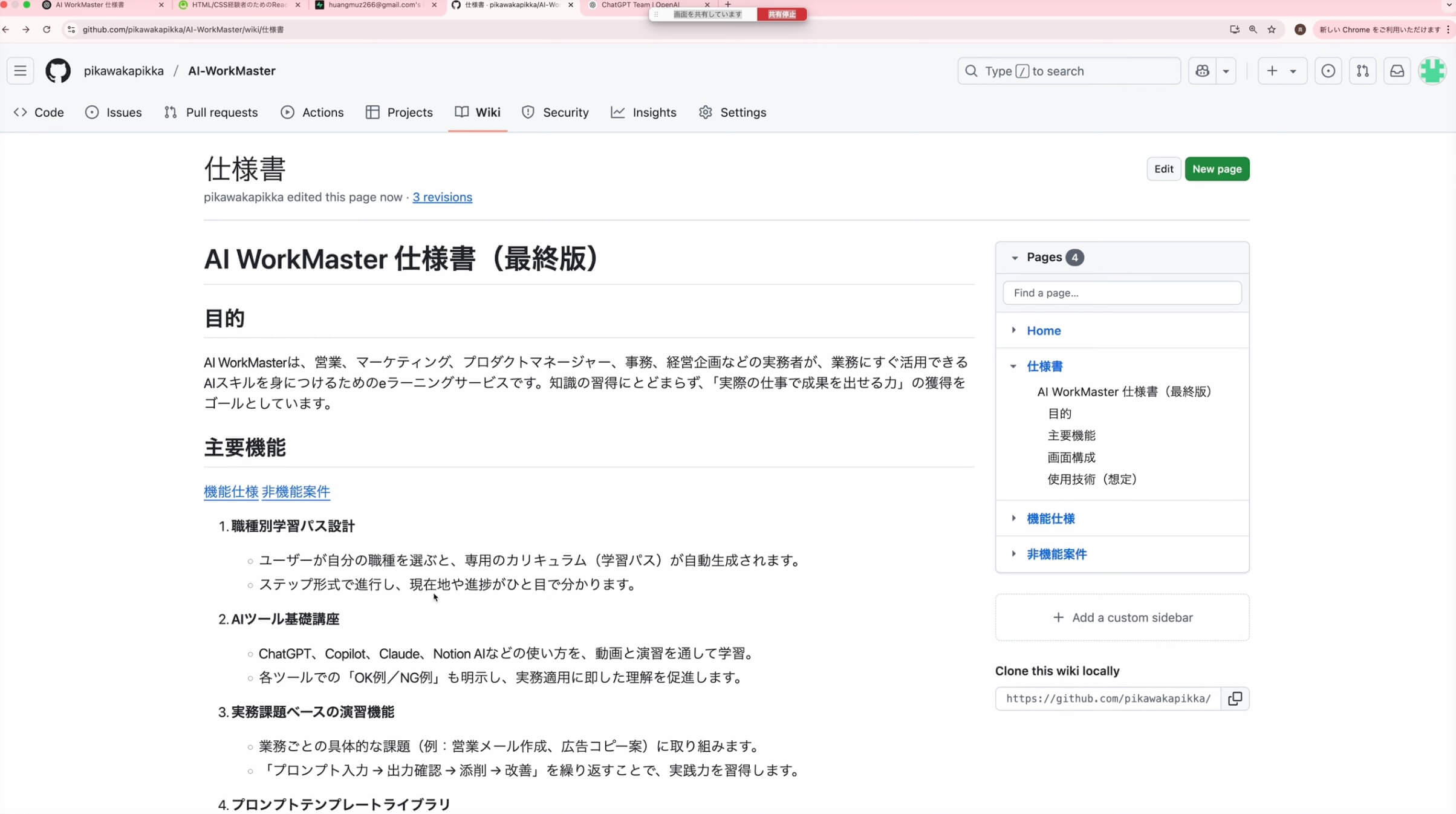Image resolution: width=1456 pixels, height=814 pixels.
Task: Expand the 非機能案件 page tree arrow
Action: pos(1014,554)
